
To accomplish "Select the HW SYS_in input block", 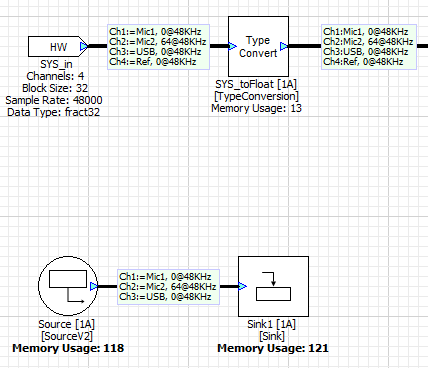I will (x=57, y=46).
